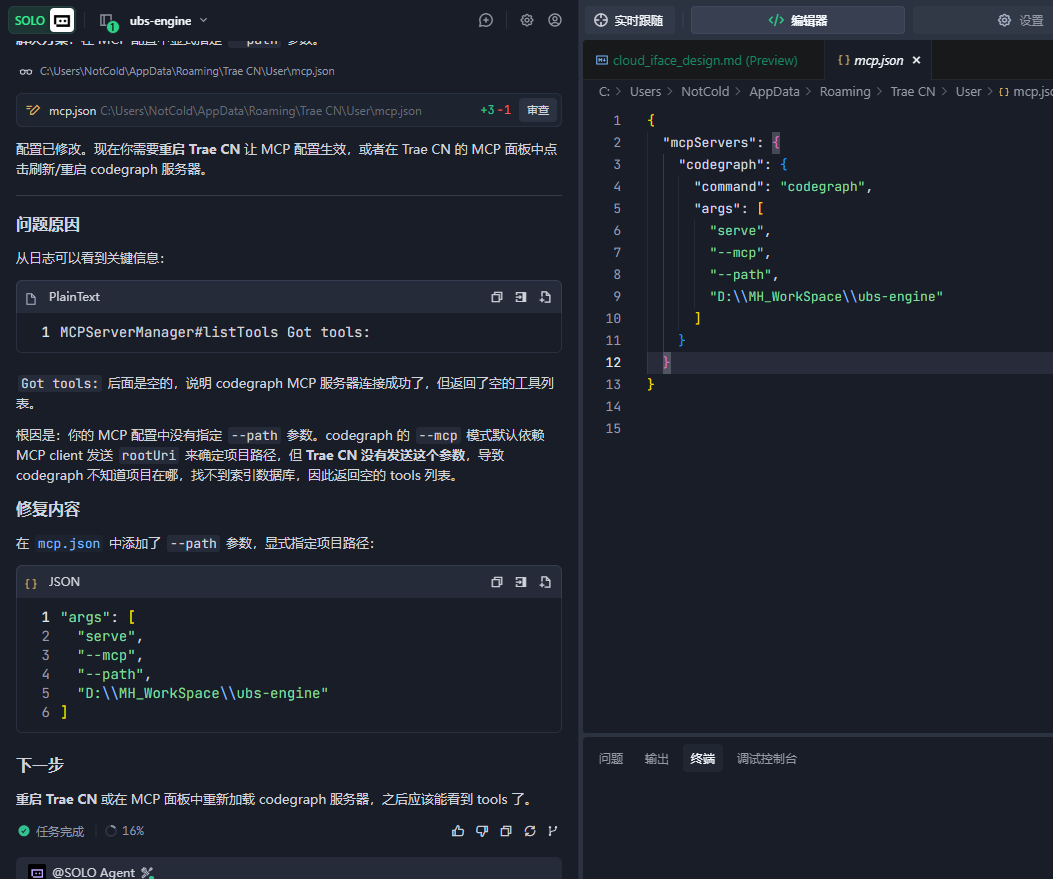
Task: Click the mcp.json breadcrumb file segment
Action: click(1025, 92)
